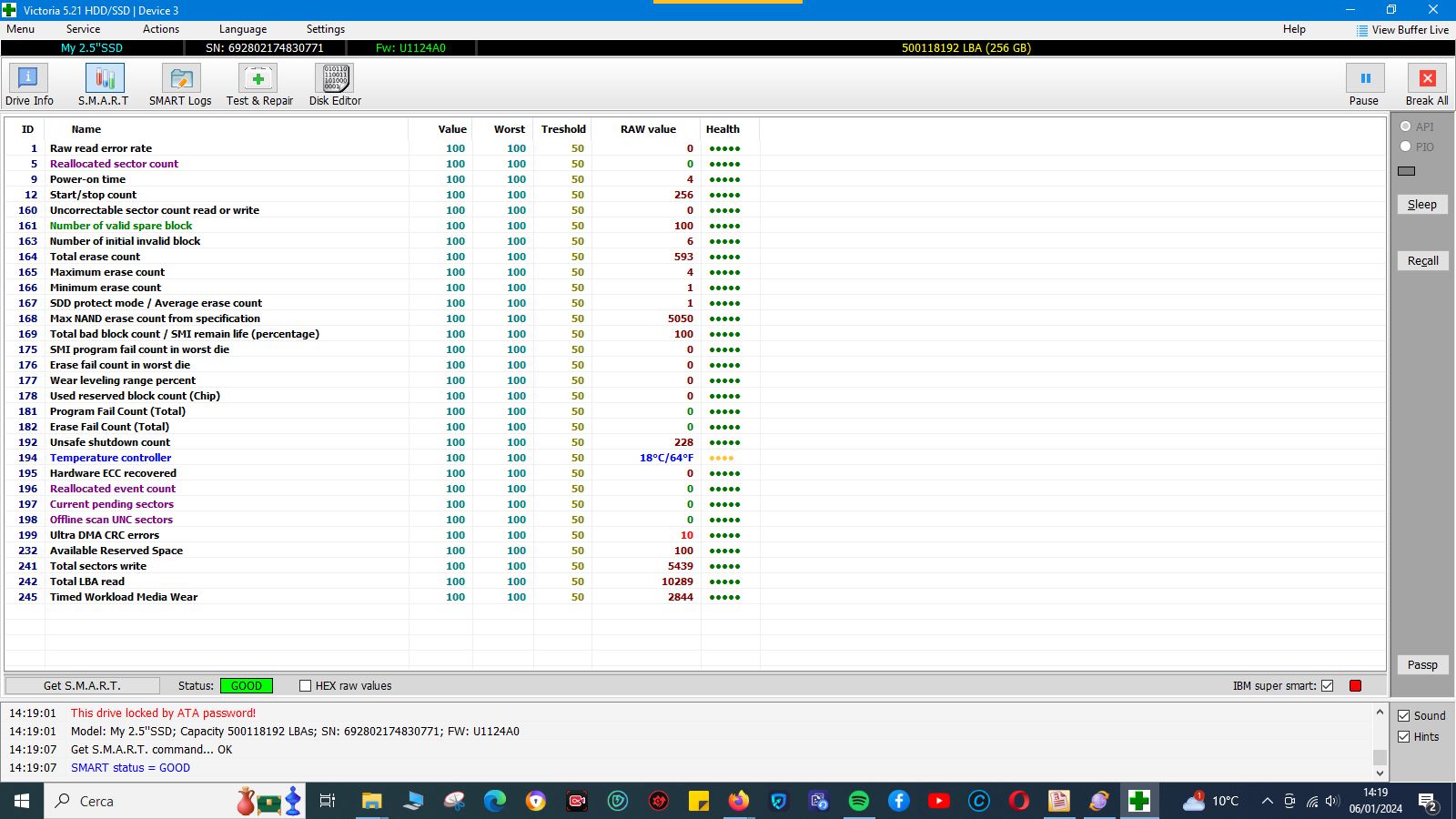Click the View Buffer Live label
Image resolution: width=1456 pixels, height=819 pixels.
1410,30
